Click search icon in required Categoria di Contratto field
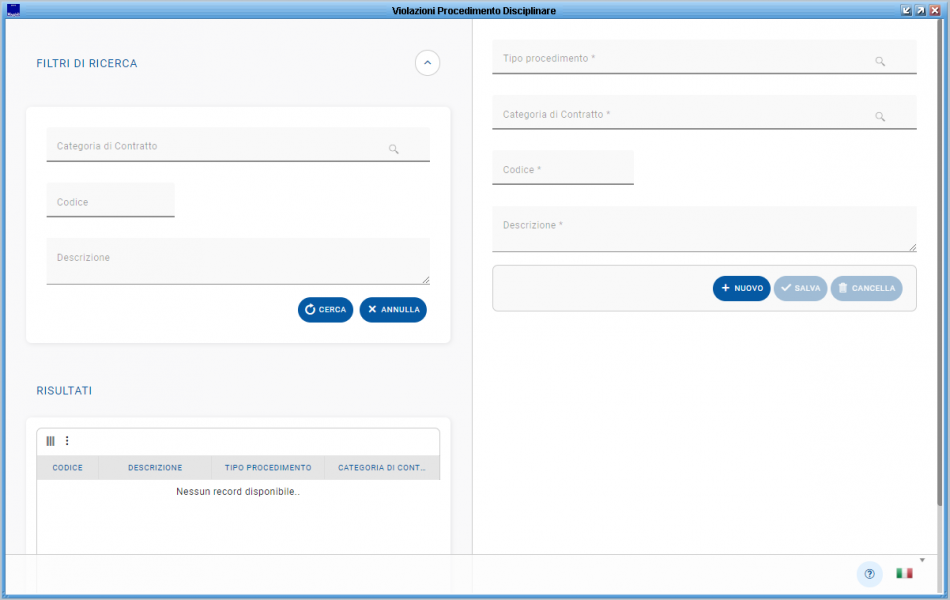The height and width of the screenshot is (600, 950). click(880, 116)
